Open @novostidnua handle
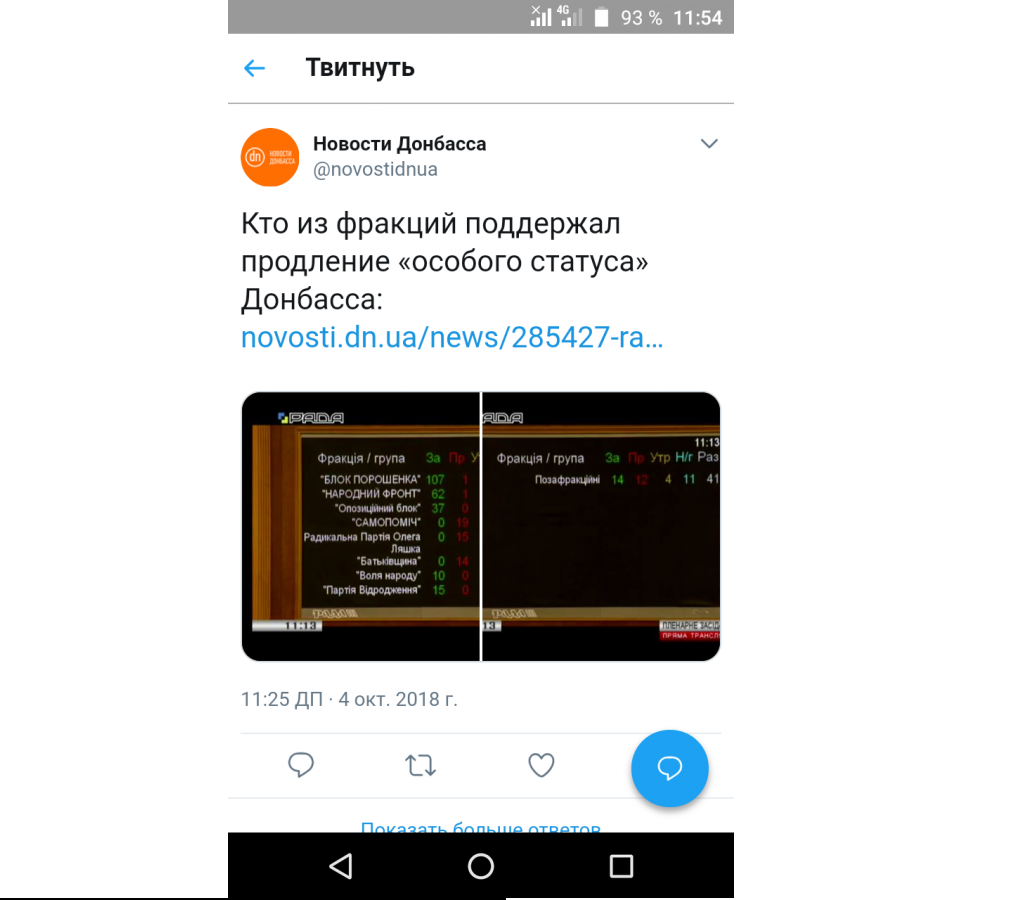Viewport: 1022px width, 900px height. (x=375, y=169)
